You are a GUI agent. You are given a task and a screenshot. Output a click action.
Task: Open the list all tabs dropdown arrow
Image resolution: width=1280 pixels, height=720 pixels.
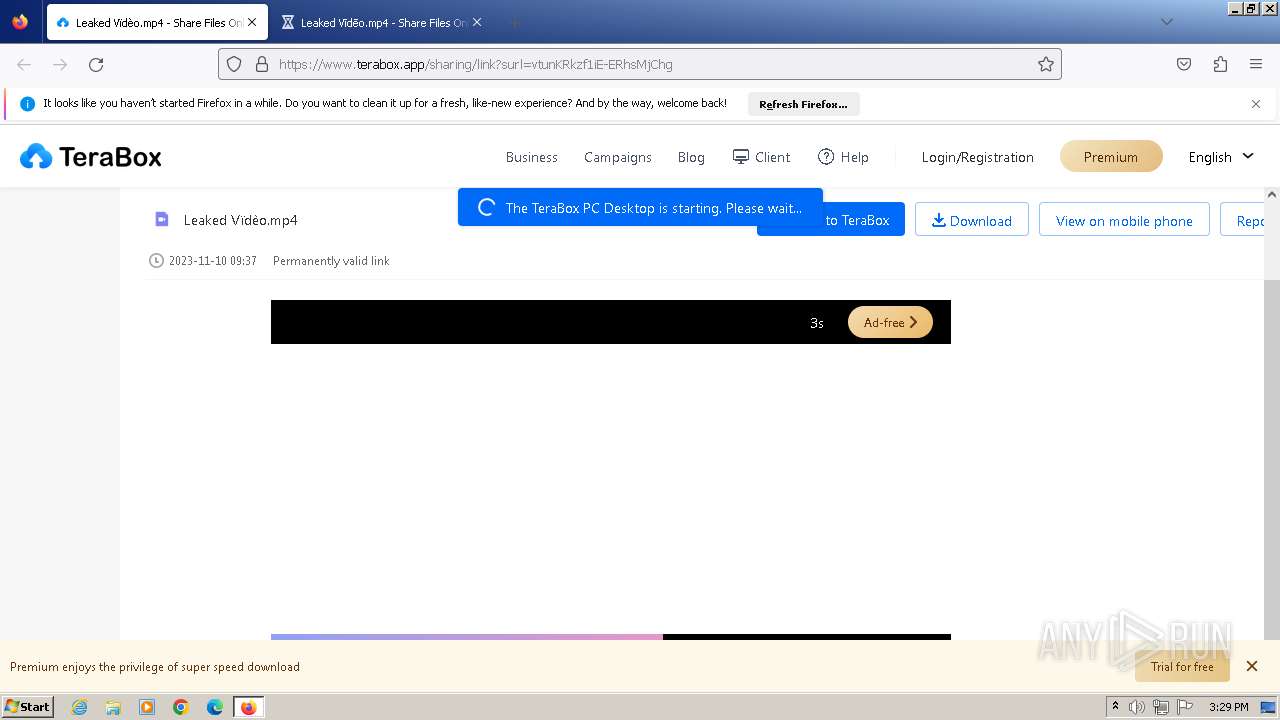pyautogui.click(x=1166, y=22)
